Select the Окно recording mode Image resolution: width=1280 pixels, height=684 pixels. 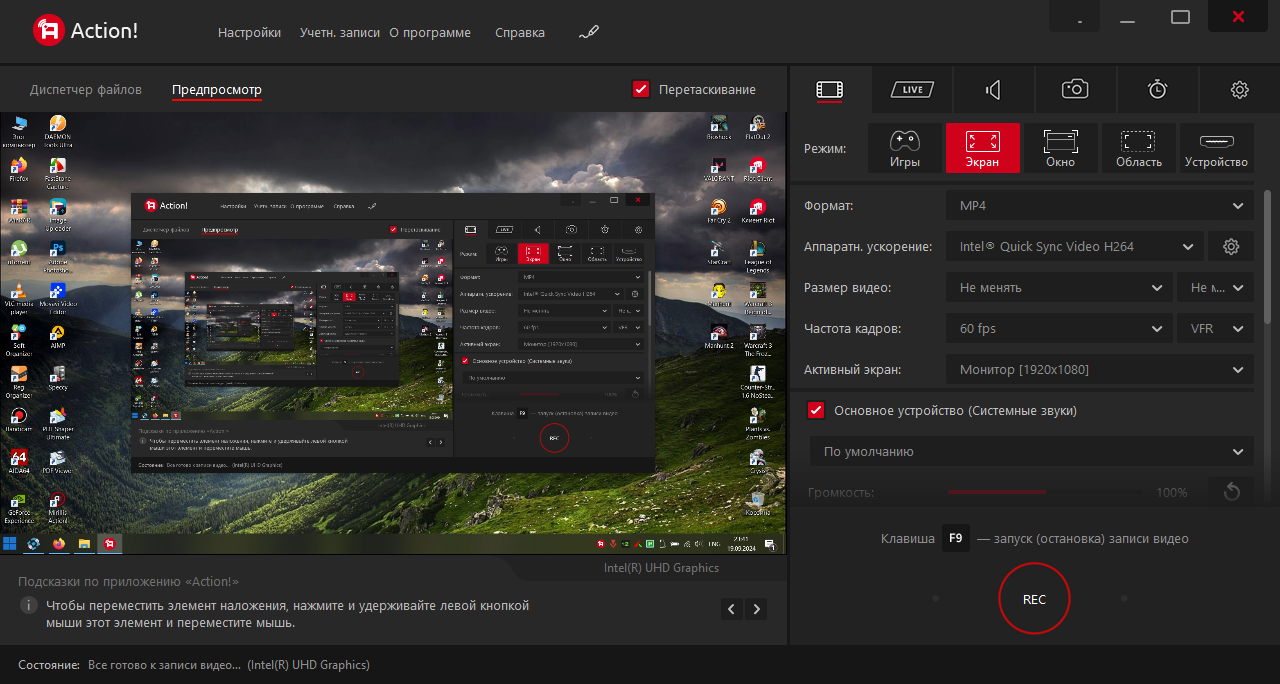[x=1061, y=148]
